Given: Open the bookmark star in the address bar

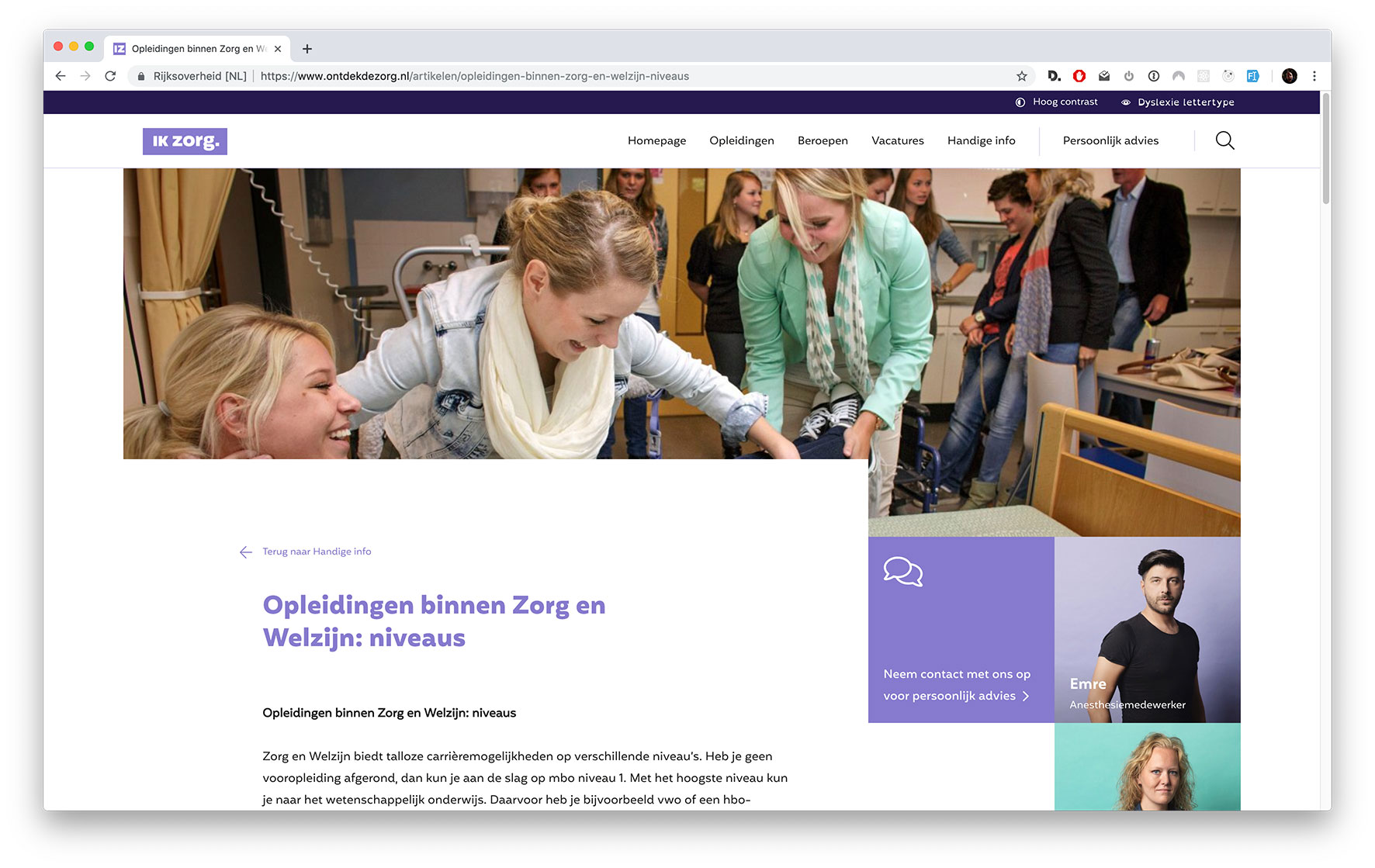Looking at the screenshot, I should click(1023, 76).
